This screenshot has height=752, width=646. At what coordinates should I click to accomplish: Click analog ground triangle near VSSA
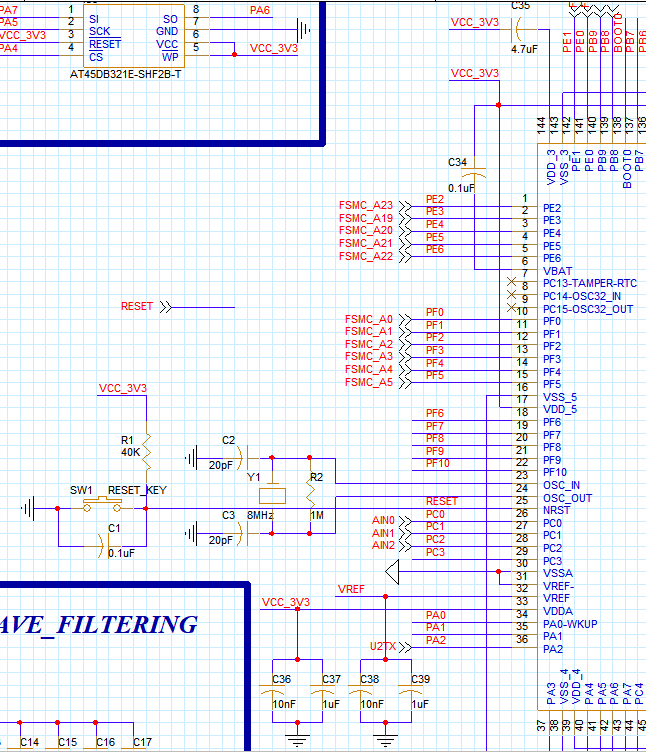coord(392,572)
